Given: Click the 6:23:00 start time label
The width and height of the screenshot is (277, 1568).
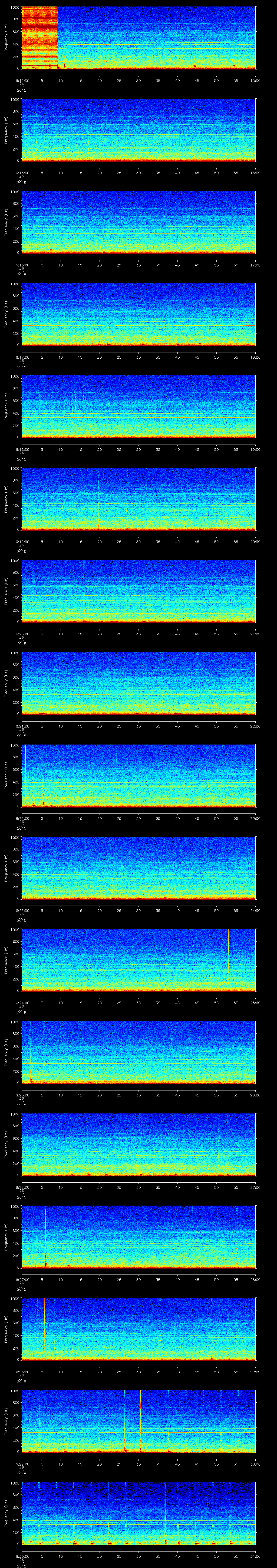Looking at the screenshot, I should point(22,910).
